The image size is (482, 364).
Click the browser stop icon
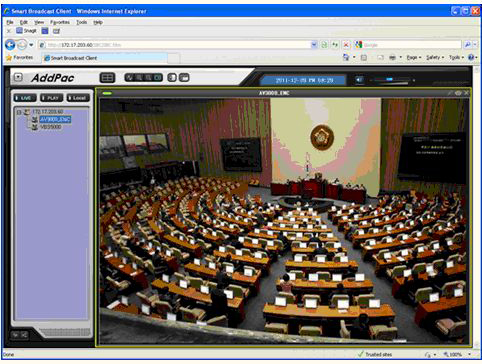[346, 45]
